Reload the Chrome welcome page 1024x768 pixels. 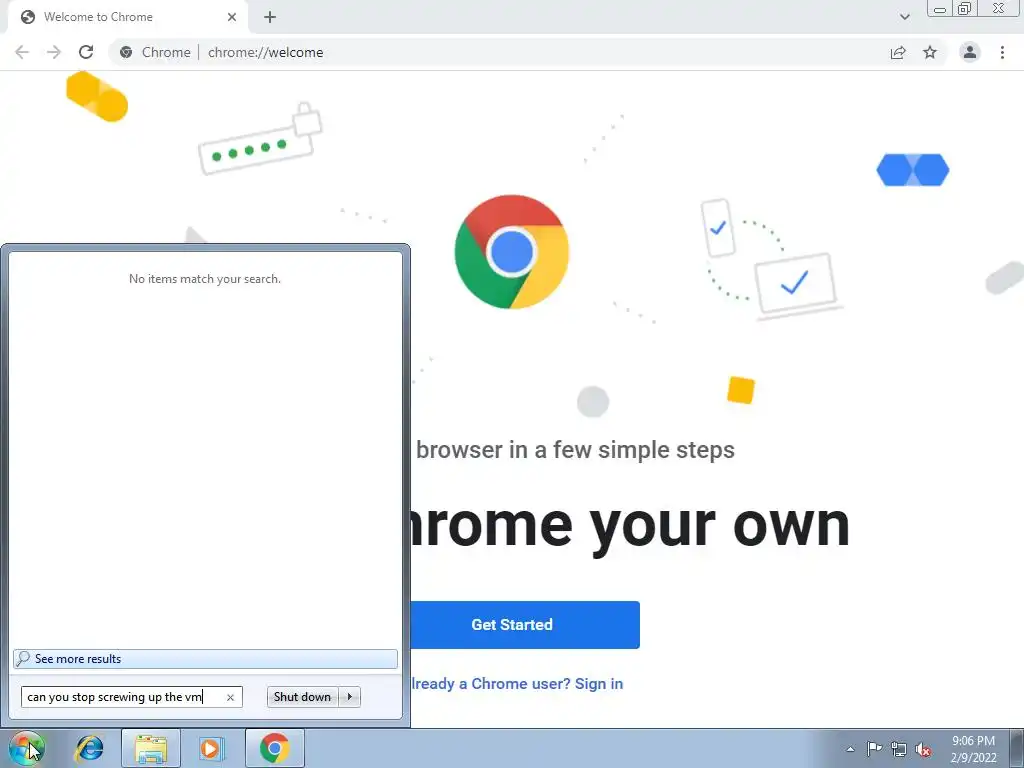point(86,52)
